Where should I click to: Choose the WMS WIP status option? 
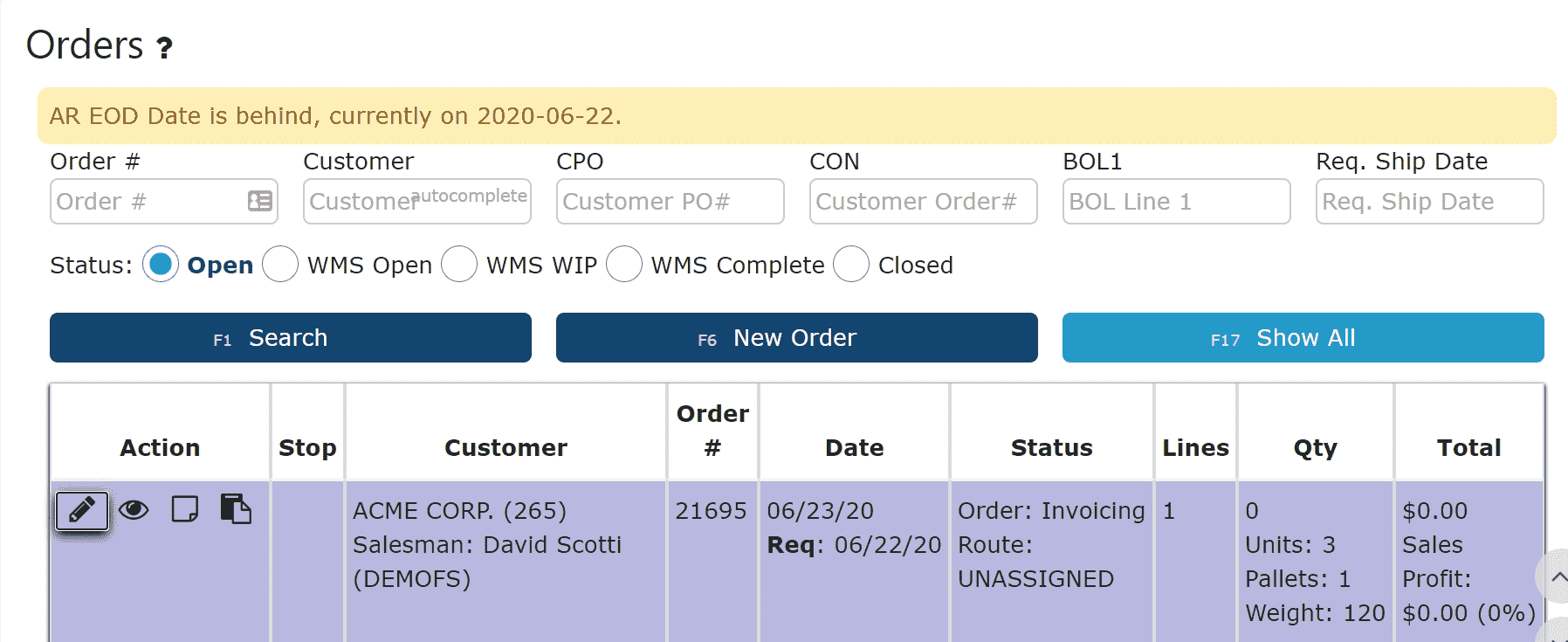tap(459, 264)
